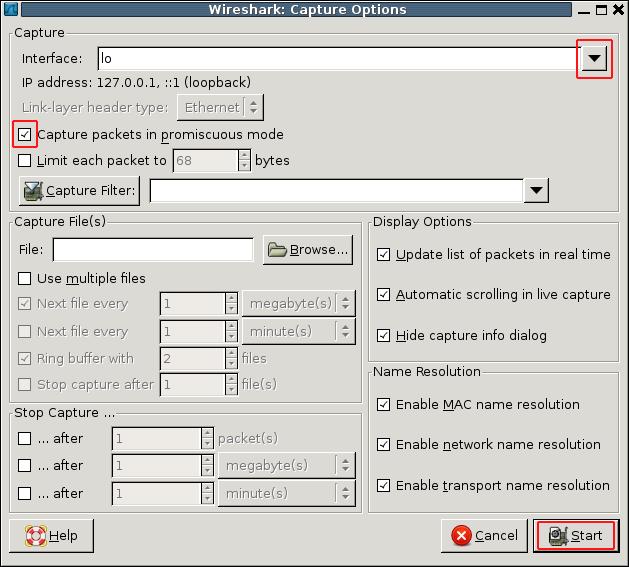This screenshot has width=629, height=567.
Task: Click Start to begin the capture
Action: pos(576,536)
